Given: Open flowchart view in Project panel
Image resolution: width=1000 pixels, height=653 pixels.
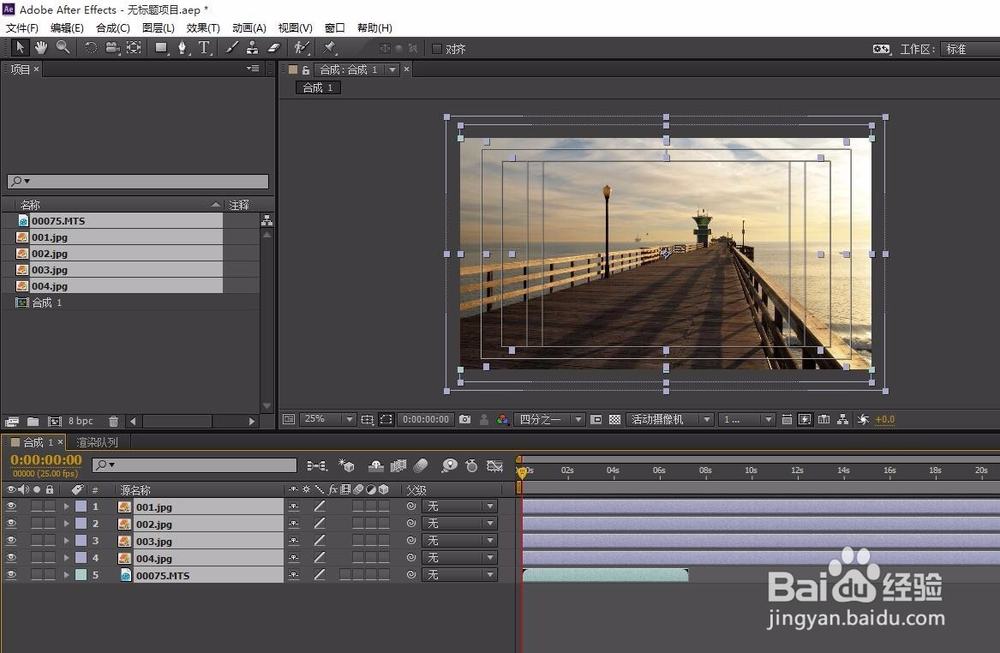Looking at the screenshot, I should [x=267, y=221].
